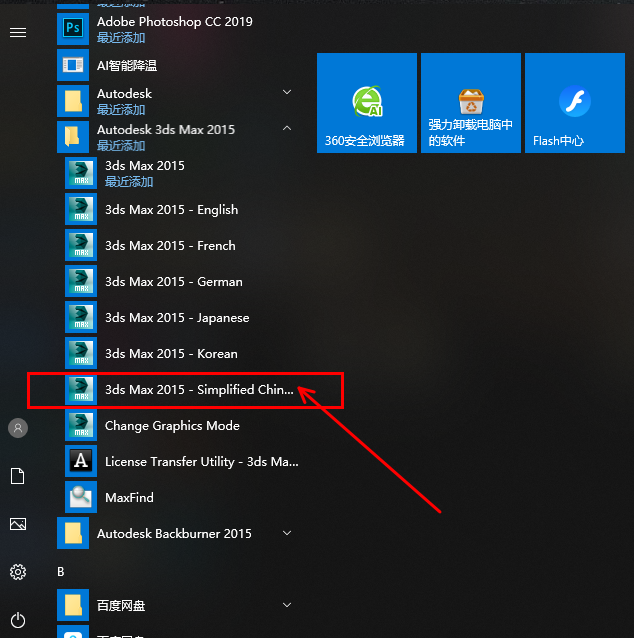
Task: Collapse the Autodesk 3ds Max 2015 folder
Action: [287, 129]
